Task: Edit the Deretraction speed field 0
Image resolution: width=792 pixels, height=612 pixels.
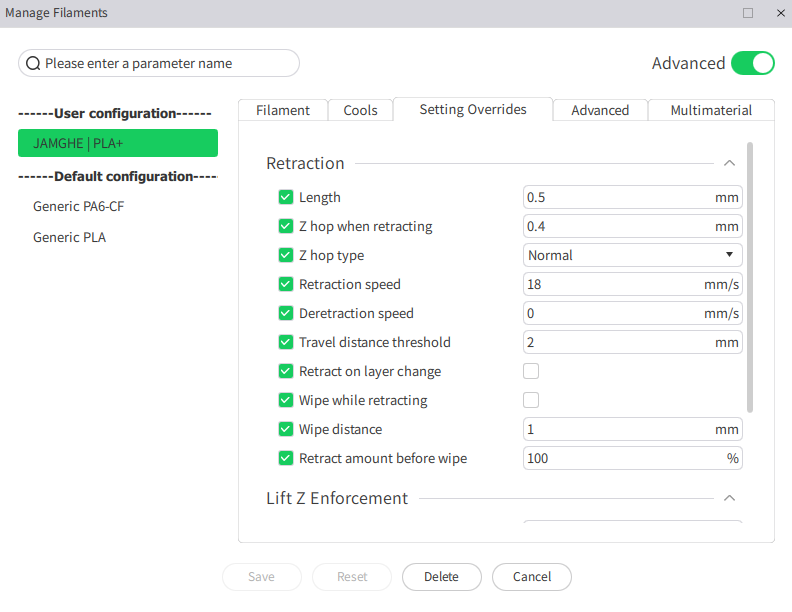Action: 632,313
